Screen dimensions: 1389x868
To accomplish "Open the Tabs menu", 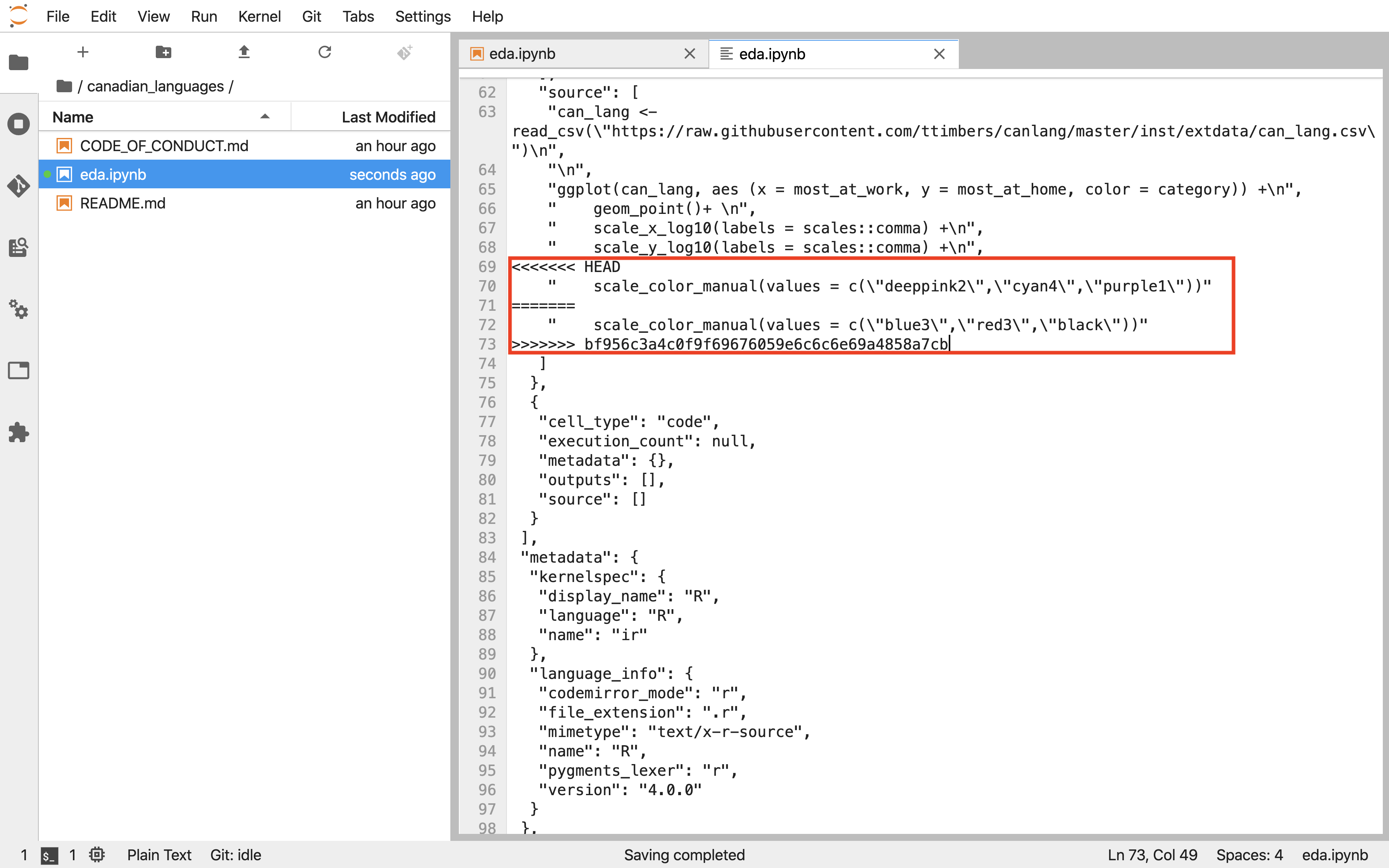I will [x=358, y=16].
